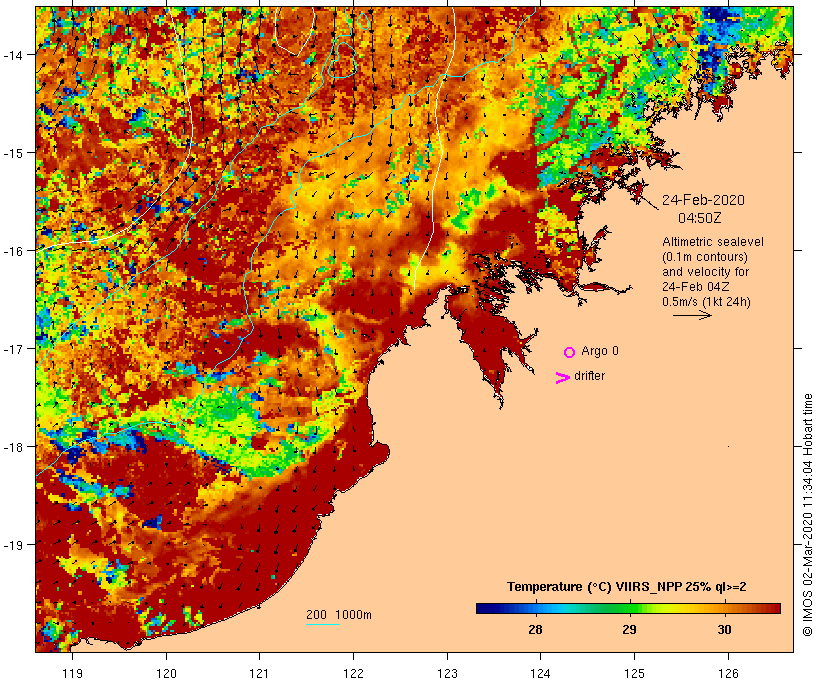Click latitude axis label -18
Screen dimensions: 820x680
(x=13, y=447)
